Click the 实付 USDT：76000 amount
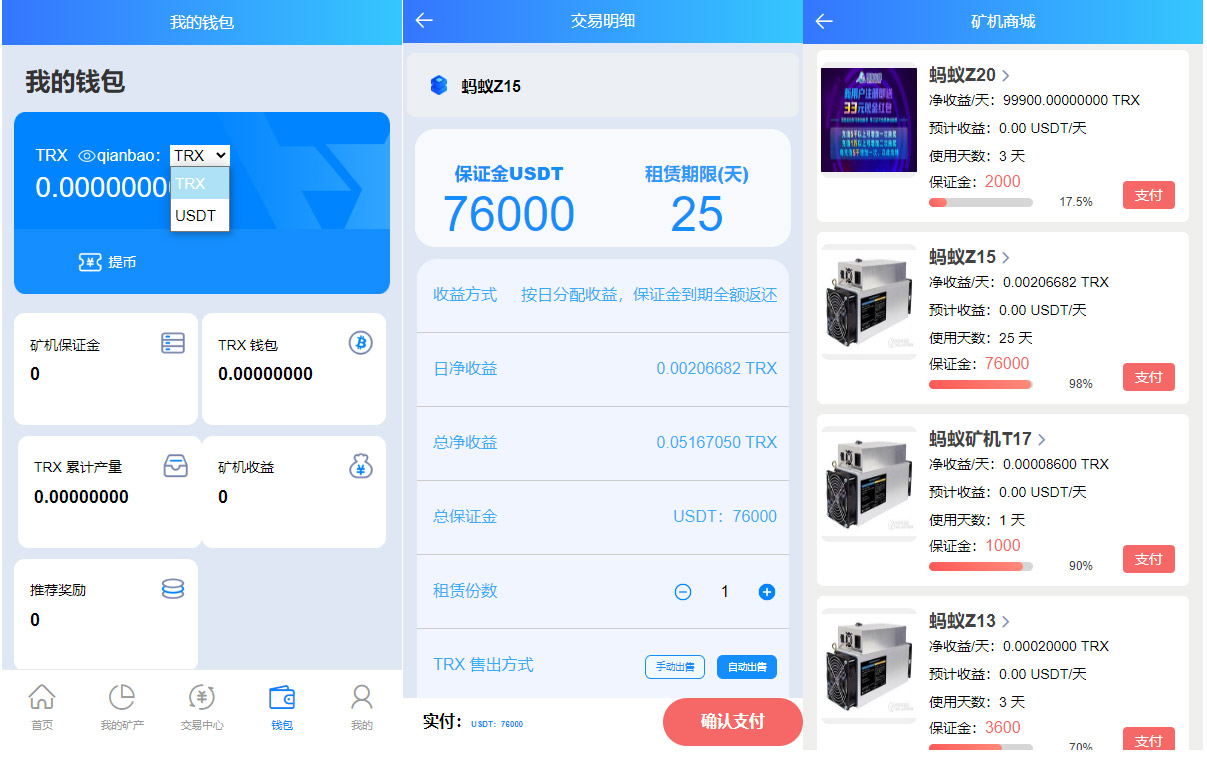Screen dimensions: 1207x759 [497, 724]
